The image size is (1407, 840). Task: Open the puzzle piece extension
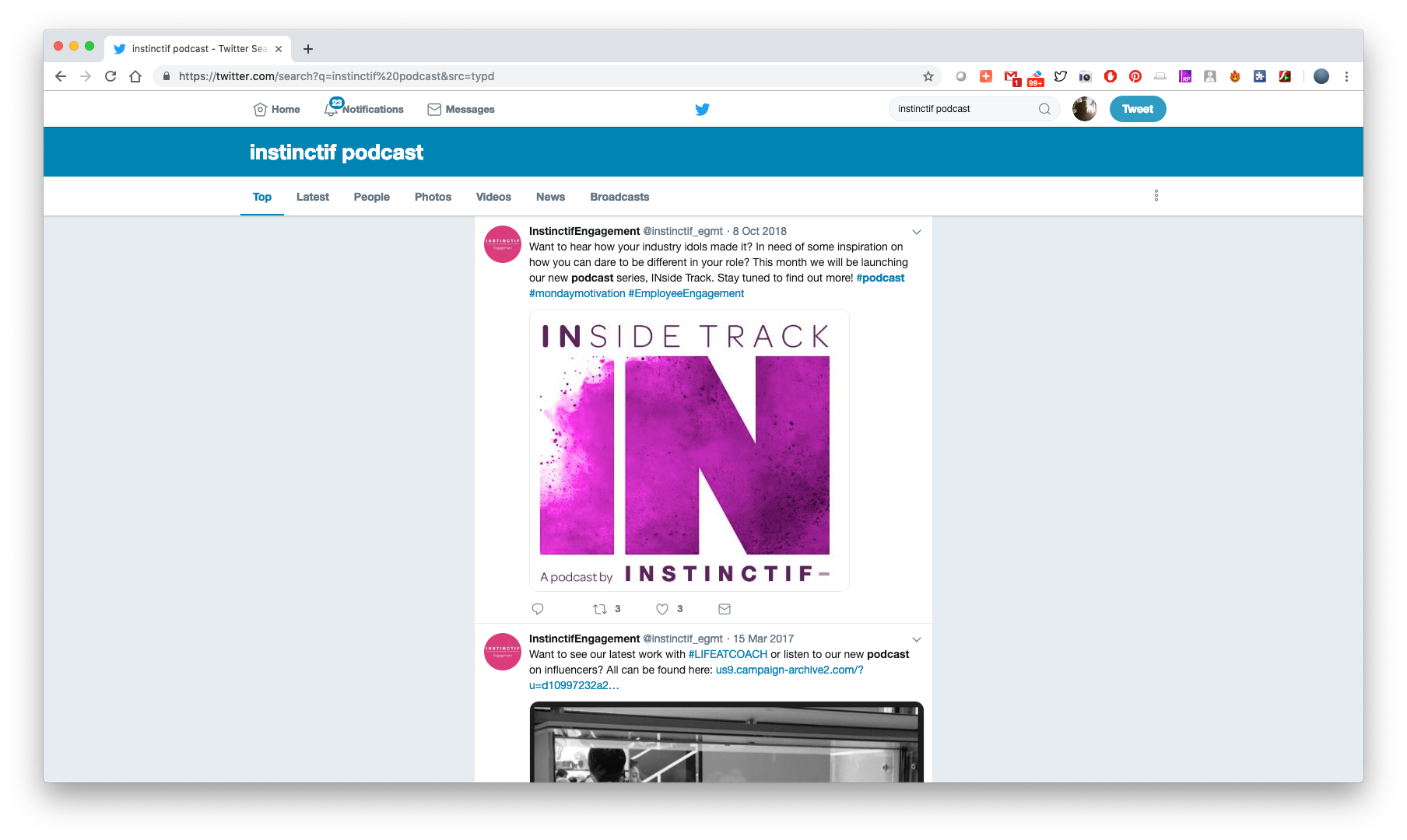click(1260, 76)
